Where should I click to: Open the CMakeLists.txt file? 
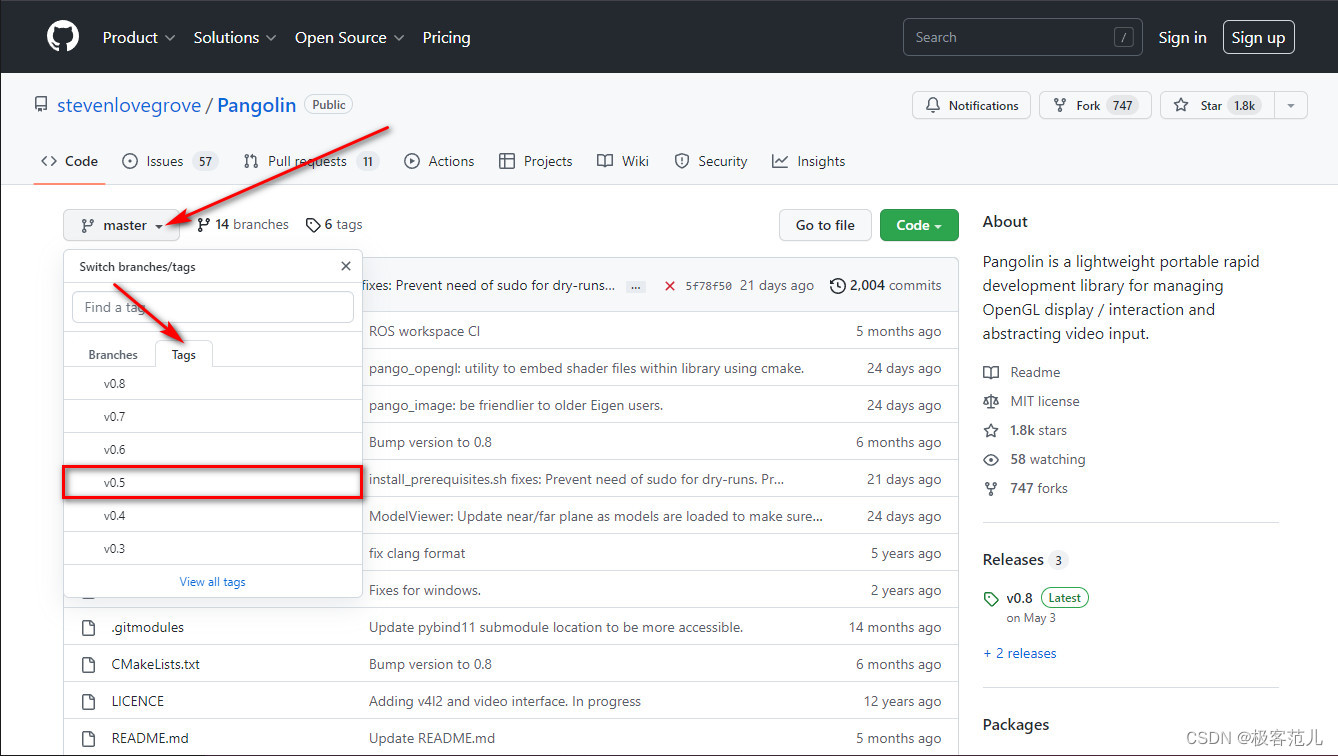(155, 664)
